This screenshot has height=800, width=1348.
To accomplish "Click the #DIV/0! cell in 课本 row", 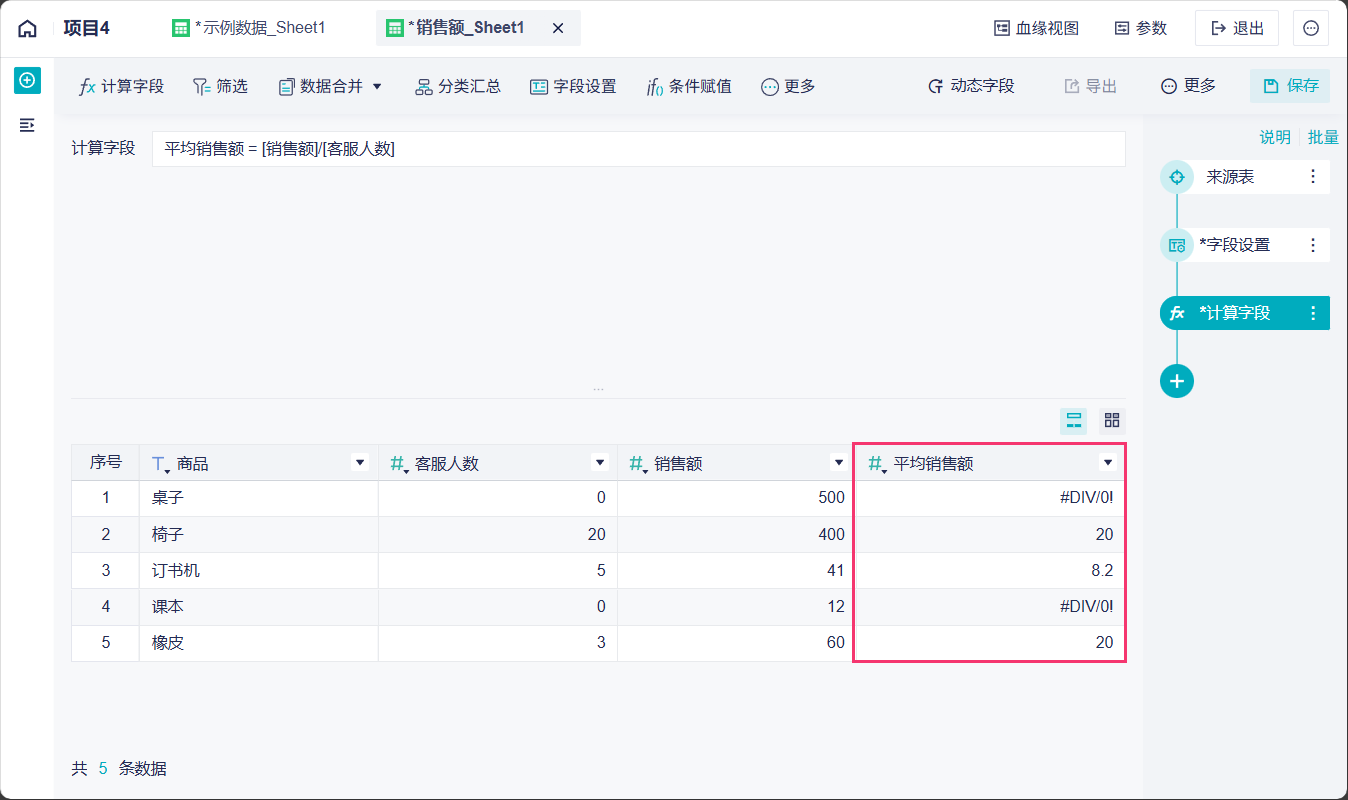I will coord(990,606).
